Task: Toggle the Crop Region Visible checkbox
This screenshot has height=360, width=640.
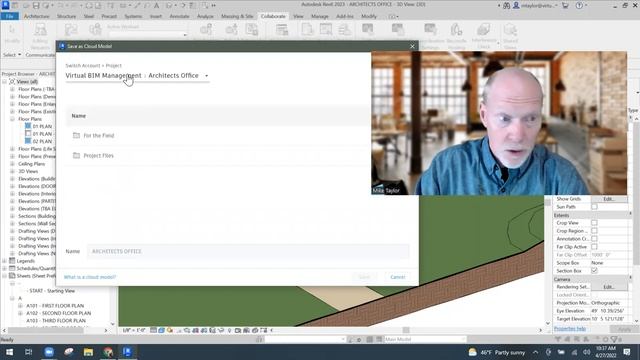Action: point(594,231)
